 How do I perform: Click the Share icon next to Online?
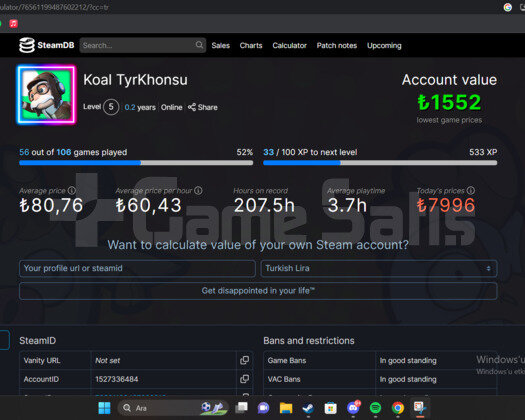pos(192,107)
